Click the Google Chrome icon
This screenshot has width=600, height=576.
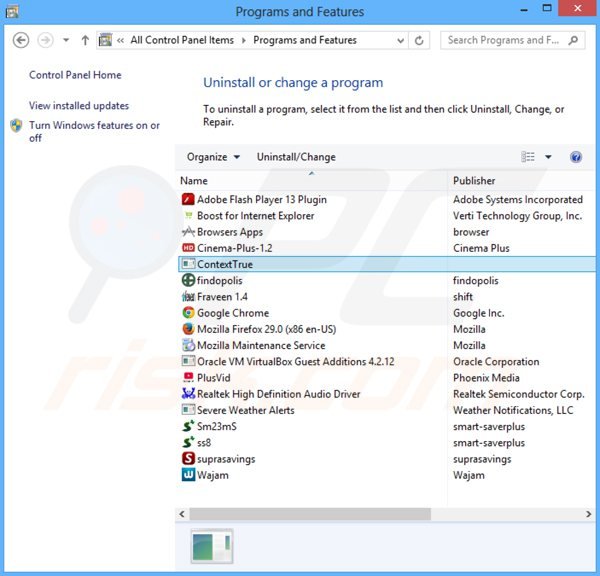coord(188,313)
